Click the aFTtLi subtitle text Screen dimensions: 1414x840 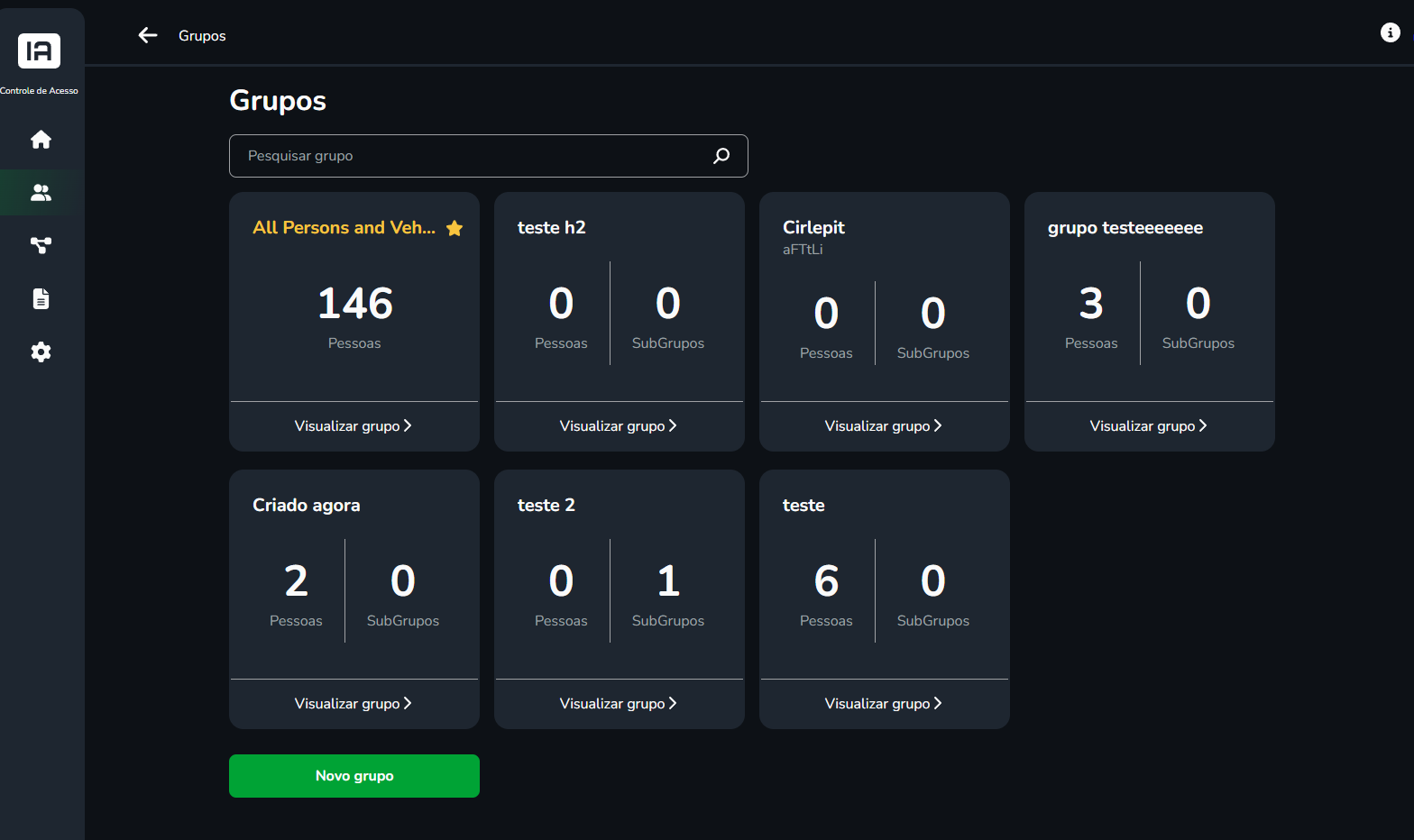803,250
